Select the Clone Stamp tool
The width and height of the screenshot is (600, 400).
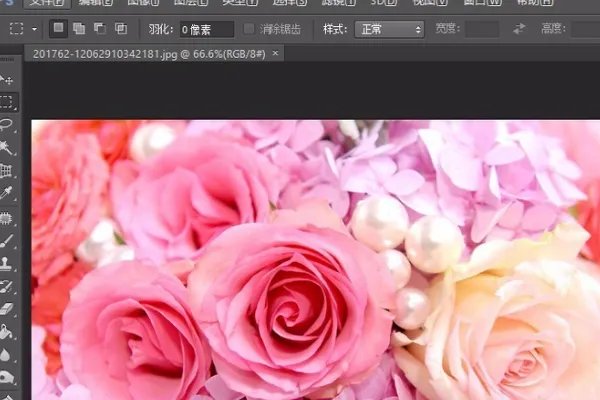[7, 264]
